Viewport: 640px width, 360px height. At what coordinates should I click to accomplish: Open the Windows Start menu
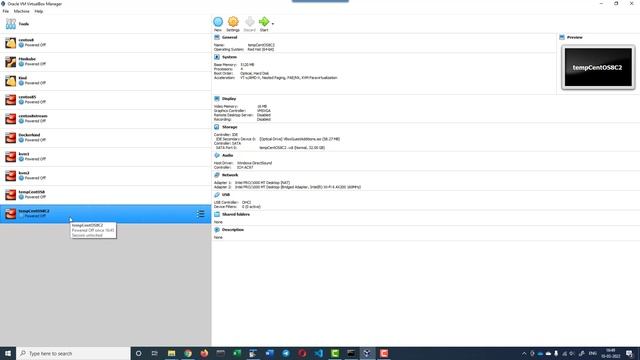8,353
